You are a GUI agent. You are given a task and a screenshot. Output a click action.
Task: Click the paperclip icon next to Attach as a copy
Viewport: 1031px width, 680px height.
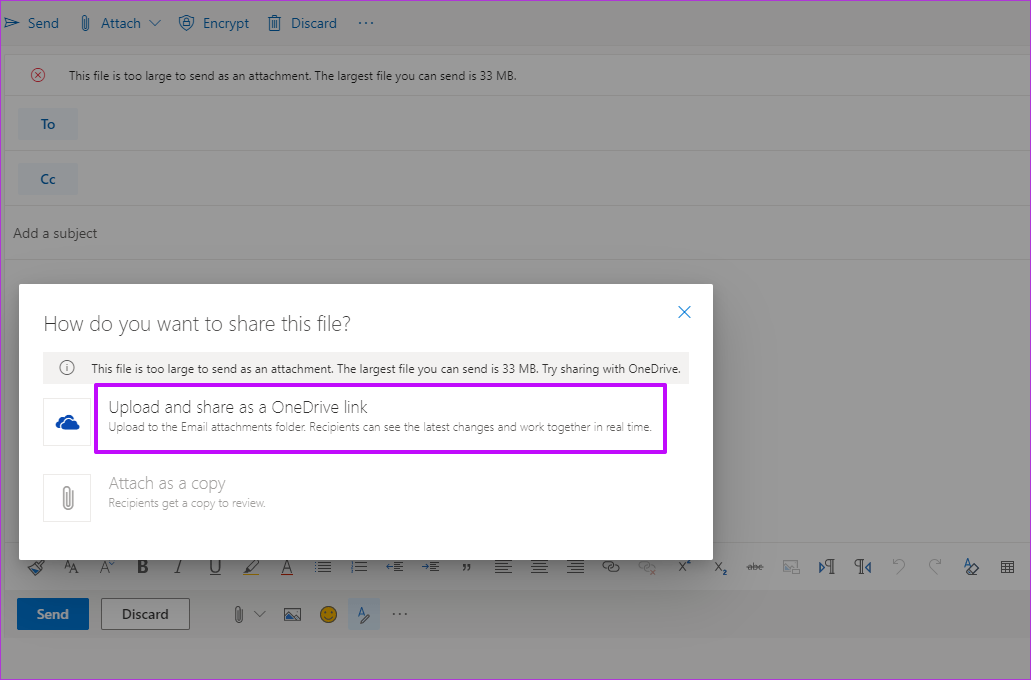pyautogui.click(x=67, y=498)
